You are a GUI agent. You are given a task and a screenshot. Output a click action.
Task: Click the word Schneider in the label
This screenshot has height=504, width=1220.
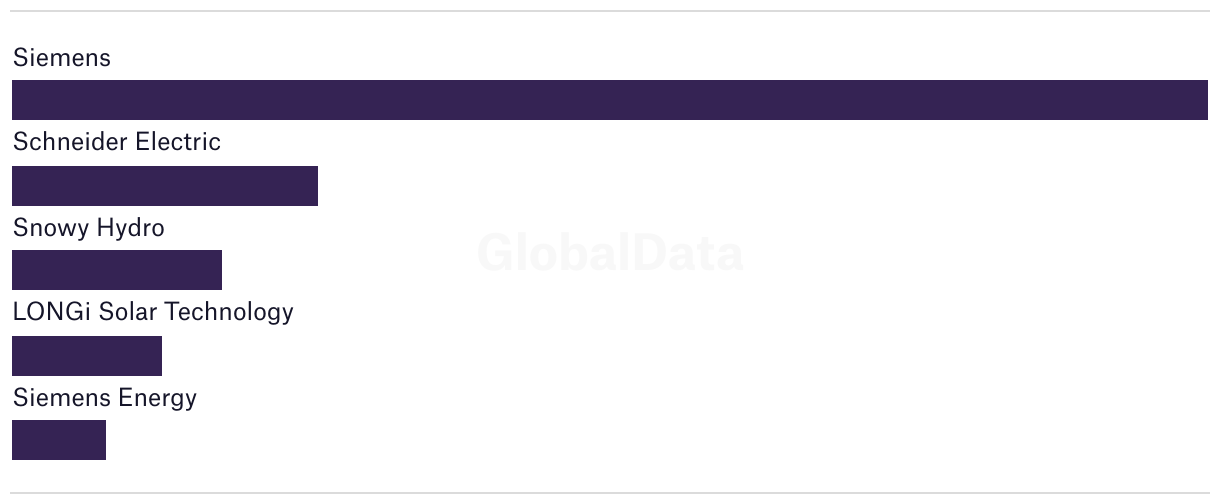(71, 142)
